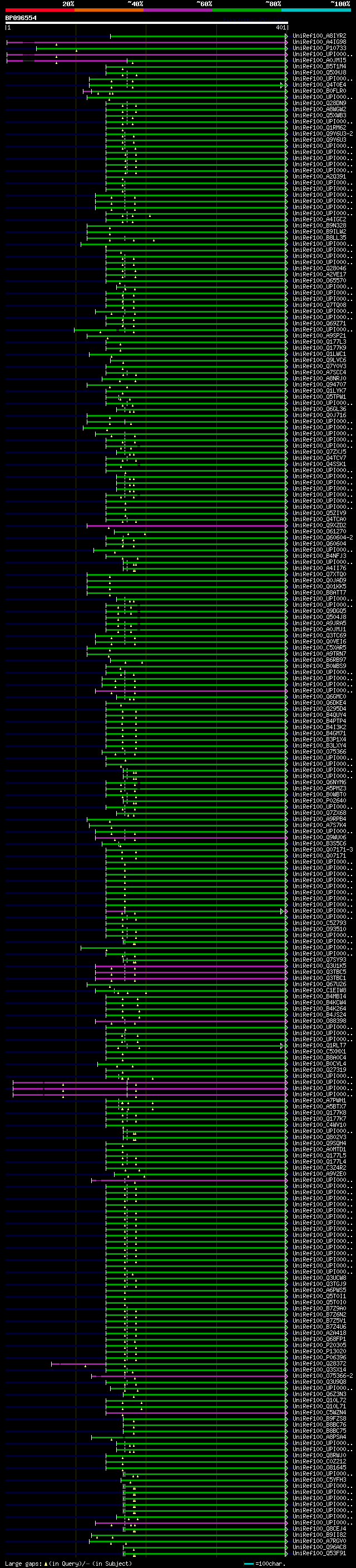Open hit UniRef100_Q3TC69
356x1568 pixels.
(x=319, y=635)
